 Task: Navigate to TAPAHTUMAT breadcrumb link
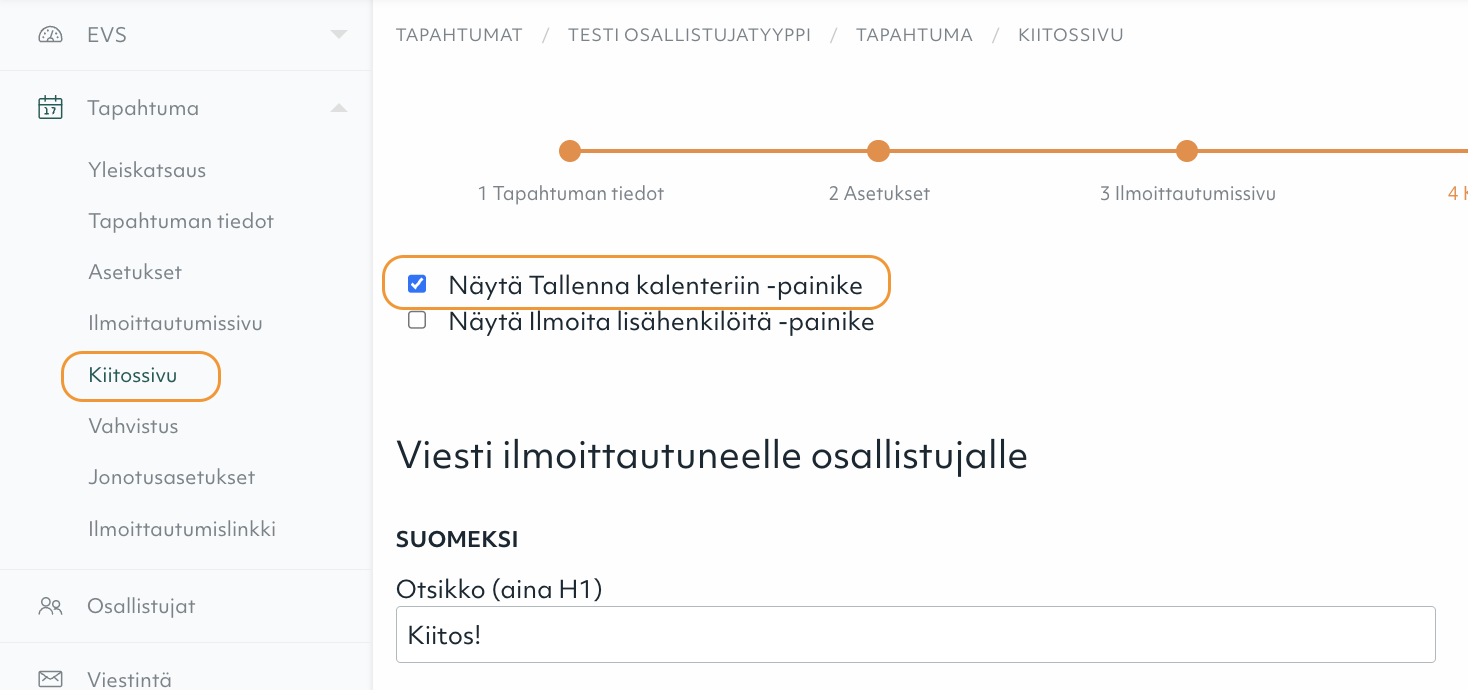point(459,34)
